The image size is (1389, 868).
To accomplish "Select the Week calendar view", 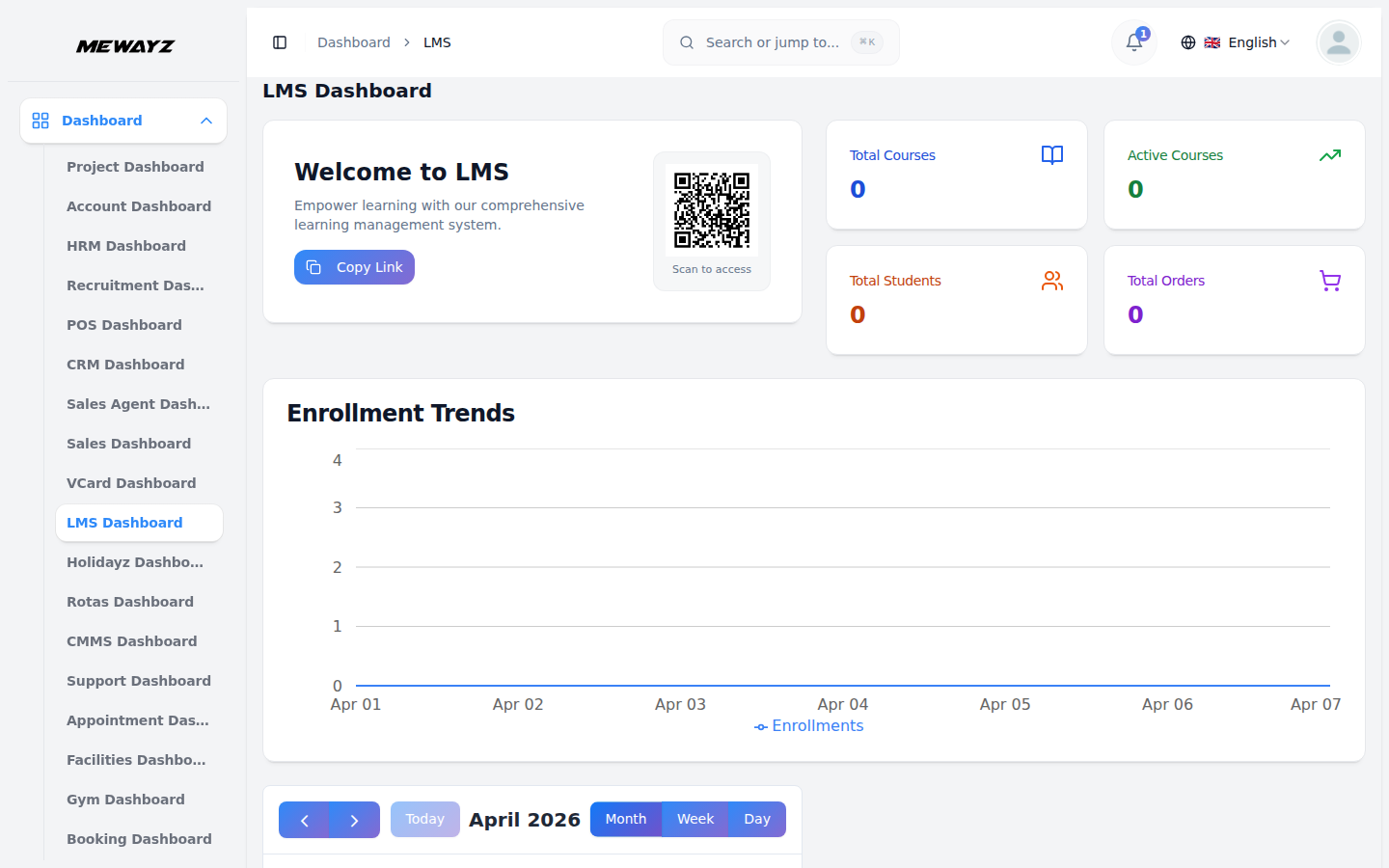I will coord(694,819).
